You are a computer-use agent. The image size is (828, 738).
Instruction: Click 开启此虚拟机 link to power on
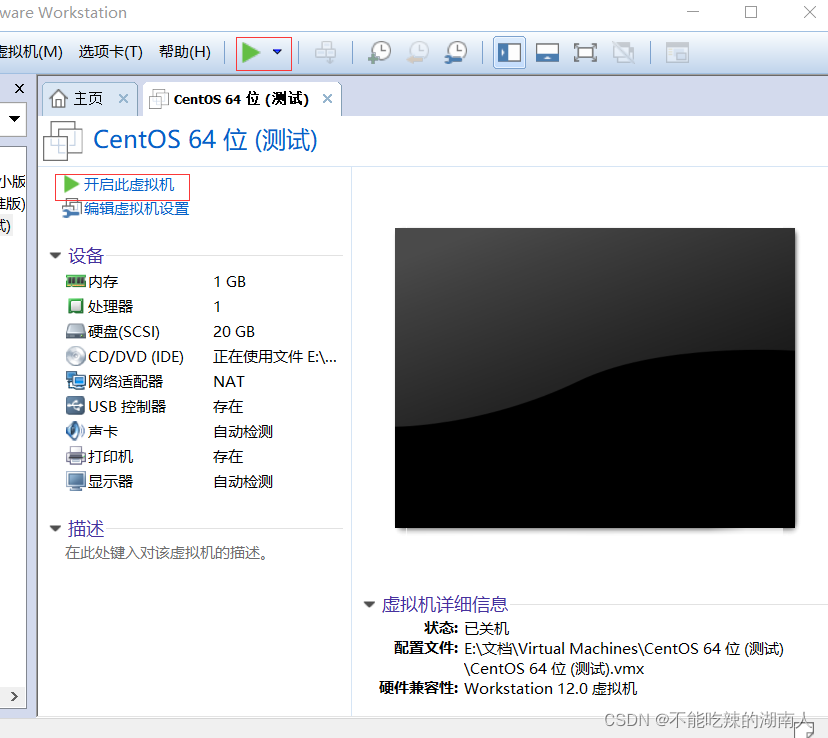coord(129,184)
